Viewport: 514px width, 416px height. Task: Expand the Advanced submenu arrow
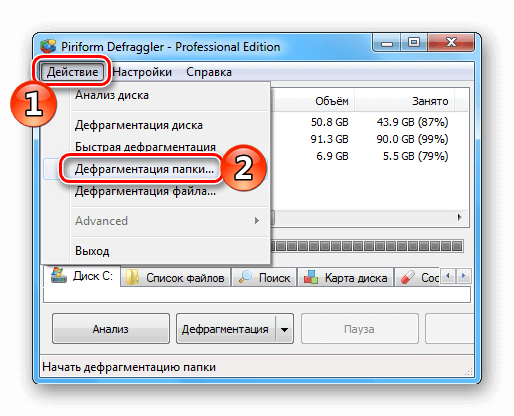256,221
